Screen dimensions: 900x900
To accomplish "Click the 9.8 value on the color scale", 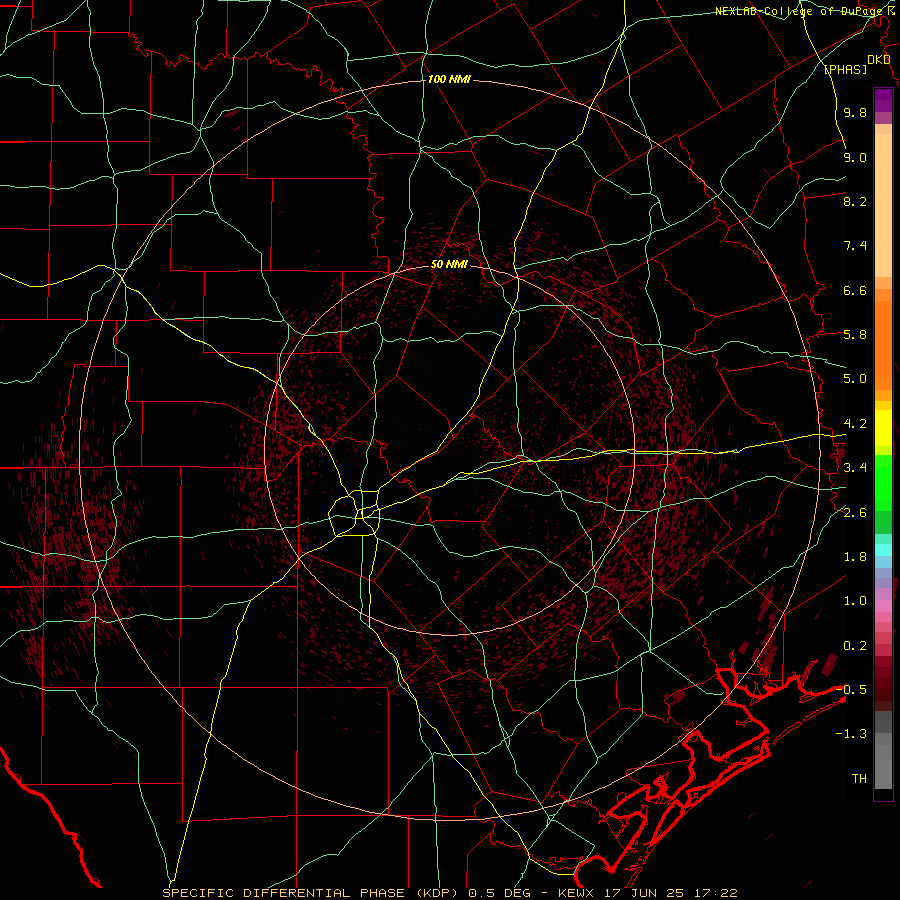I will tap(855, 112).
